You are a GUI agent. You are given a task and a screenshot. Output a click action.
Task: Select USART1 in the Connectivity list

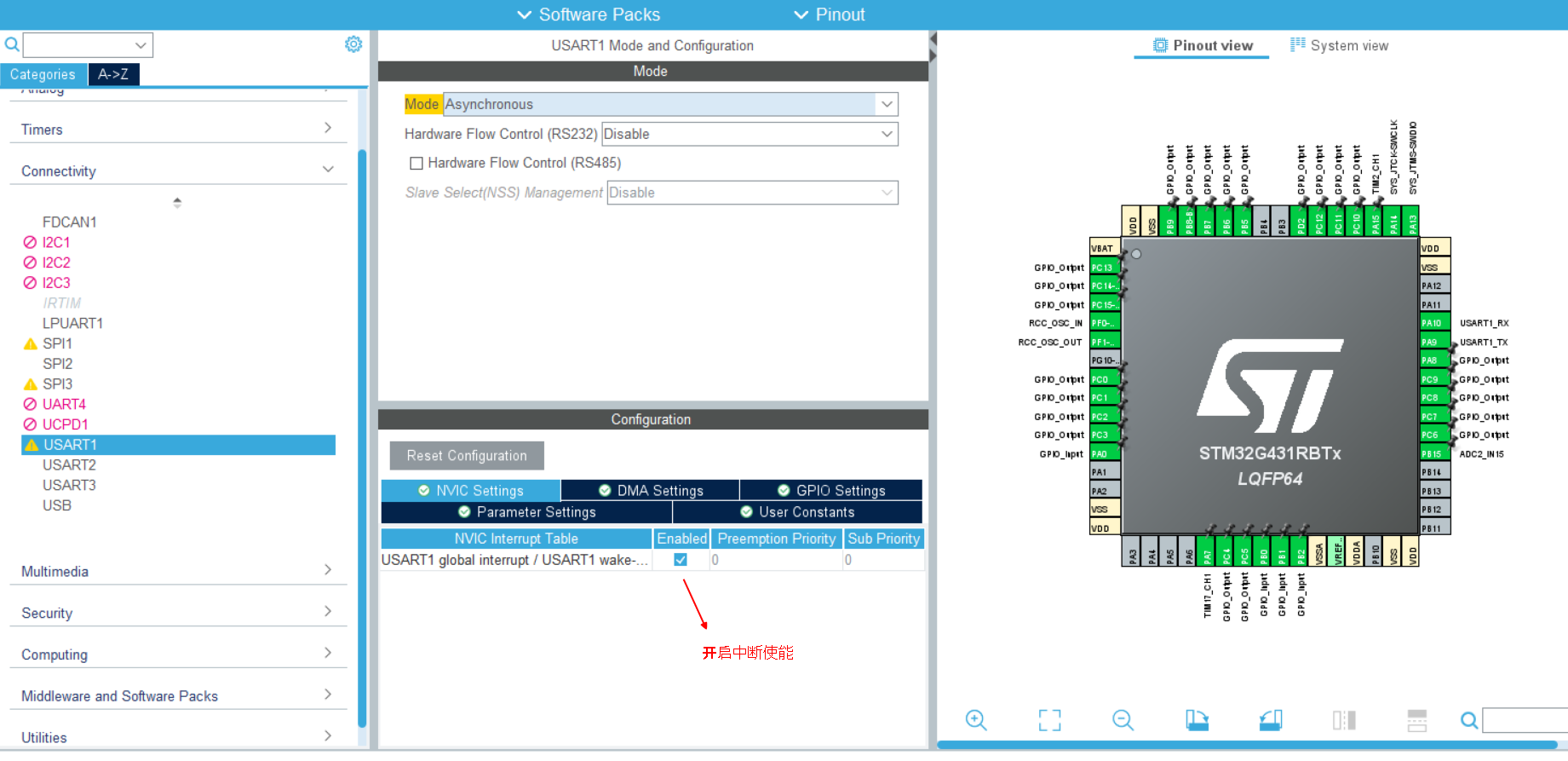178,445
